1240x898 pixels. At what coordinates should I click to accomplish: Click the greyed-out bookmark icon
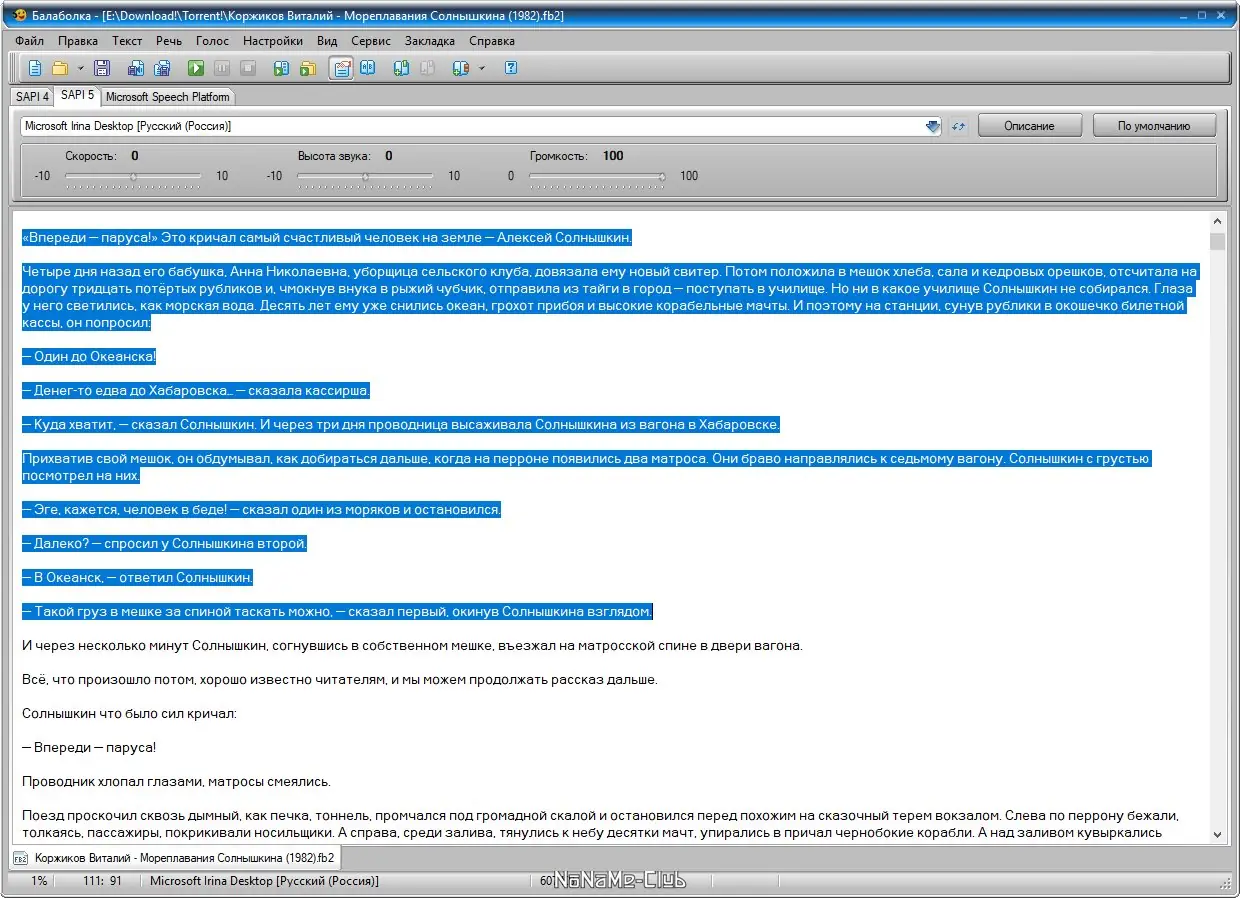click(x=428, y=68)
